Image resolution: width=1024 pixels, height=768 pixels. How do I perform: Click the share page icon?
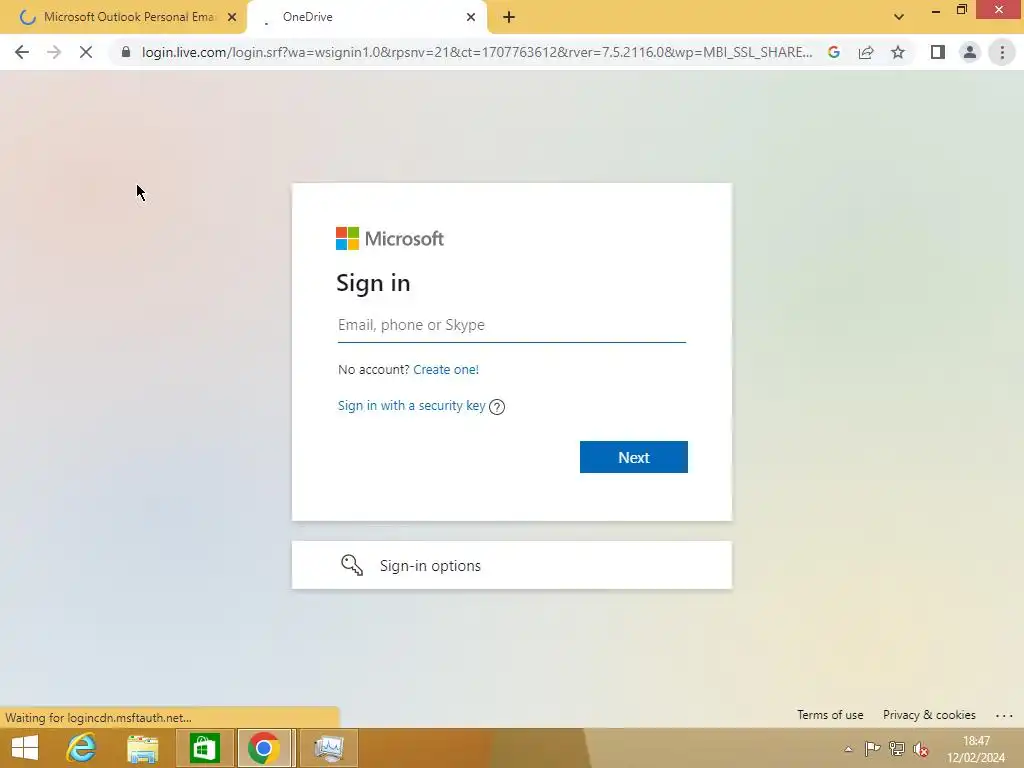point(866,52)
